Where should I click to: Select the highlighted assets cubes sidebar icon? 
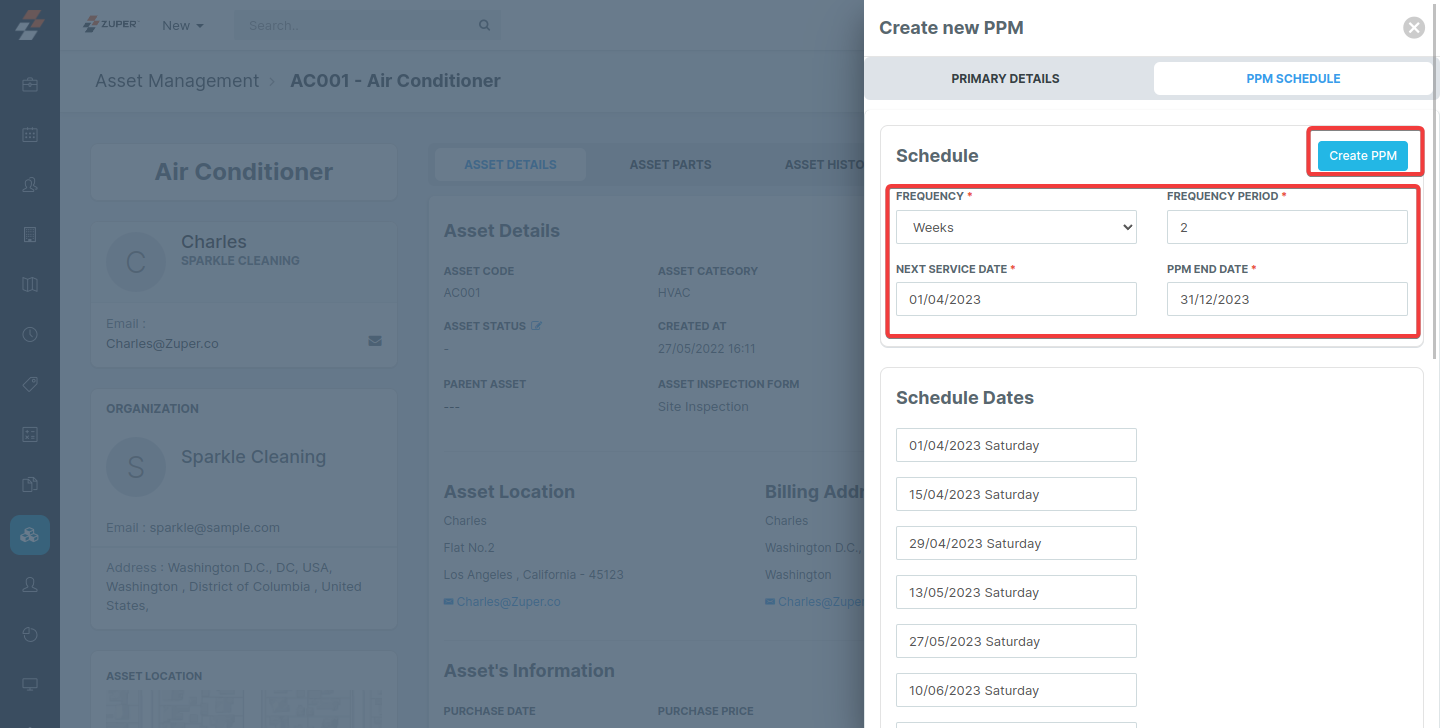point(30,535)
